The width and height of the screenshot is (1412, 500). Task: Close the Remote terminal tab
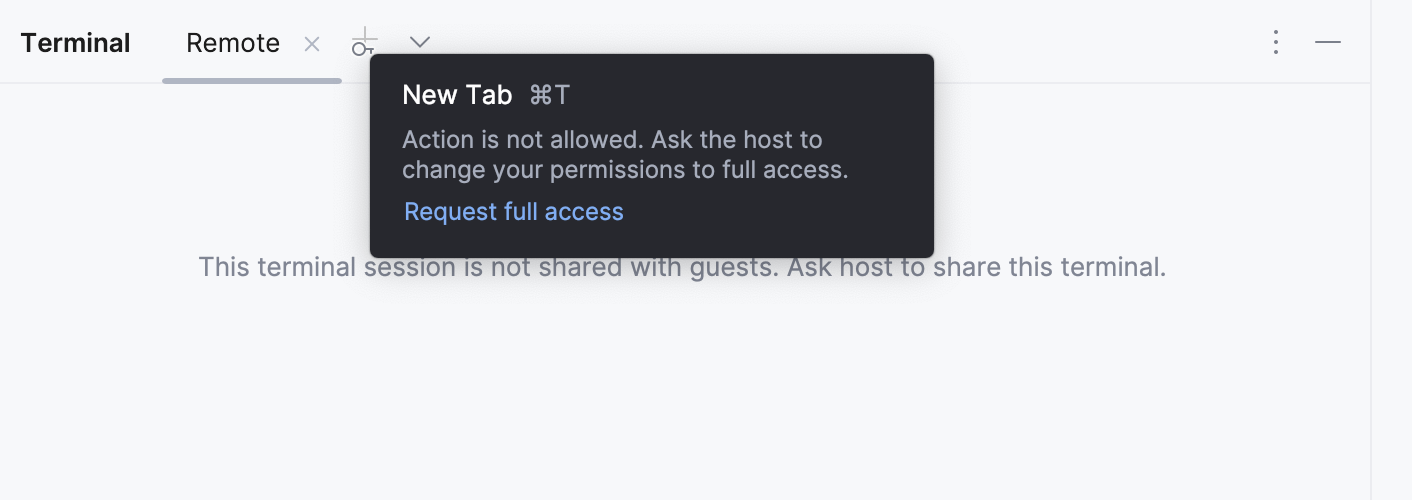pos(312,43)
